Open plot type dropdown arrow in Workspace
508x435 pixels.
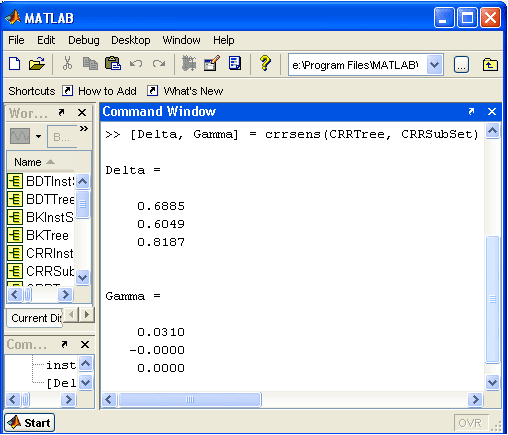click(x=39, y=136)
